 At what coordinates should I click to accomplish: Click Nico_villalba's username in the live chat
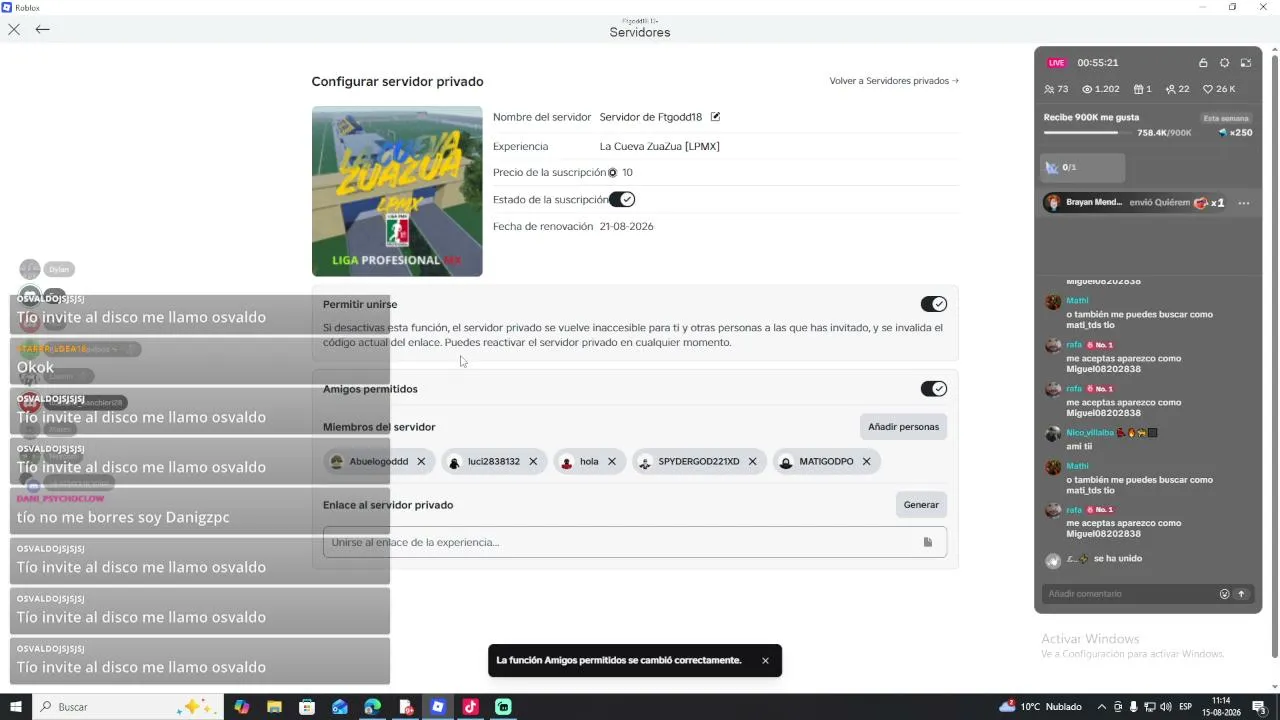point(1091,433)
